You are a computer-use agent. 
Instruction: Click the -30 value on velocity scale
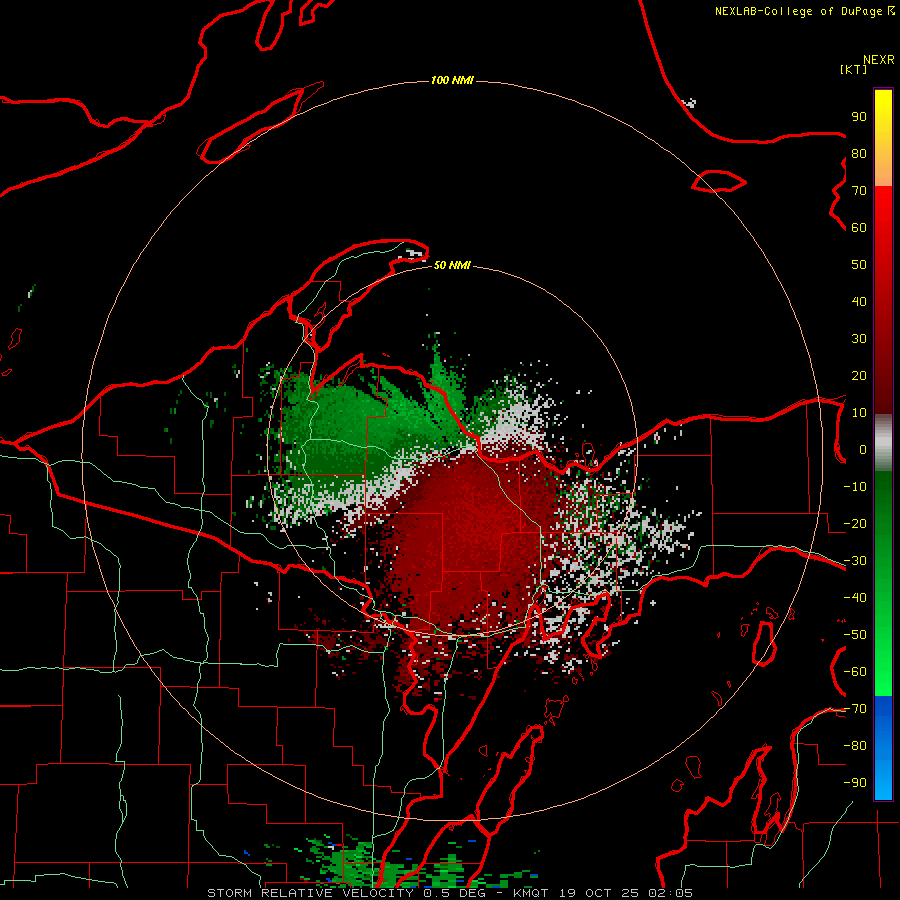coord(855,561)
